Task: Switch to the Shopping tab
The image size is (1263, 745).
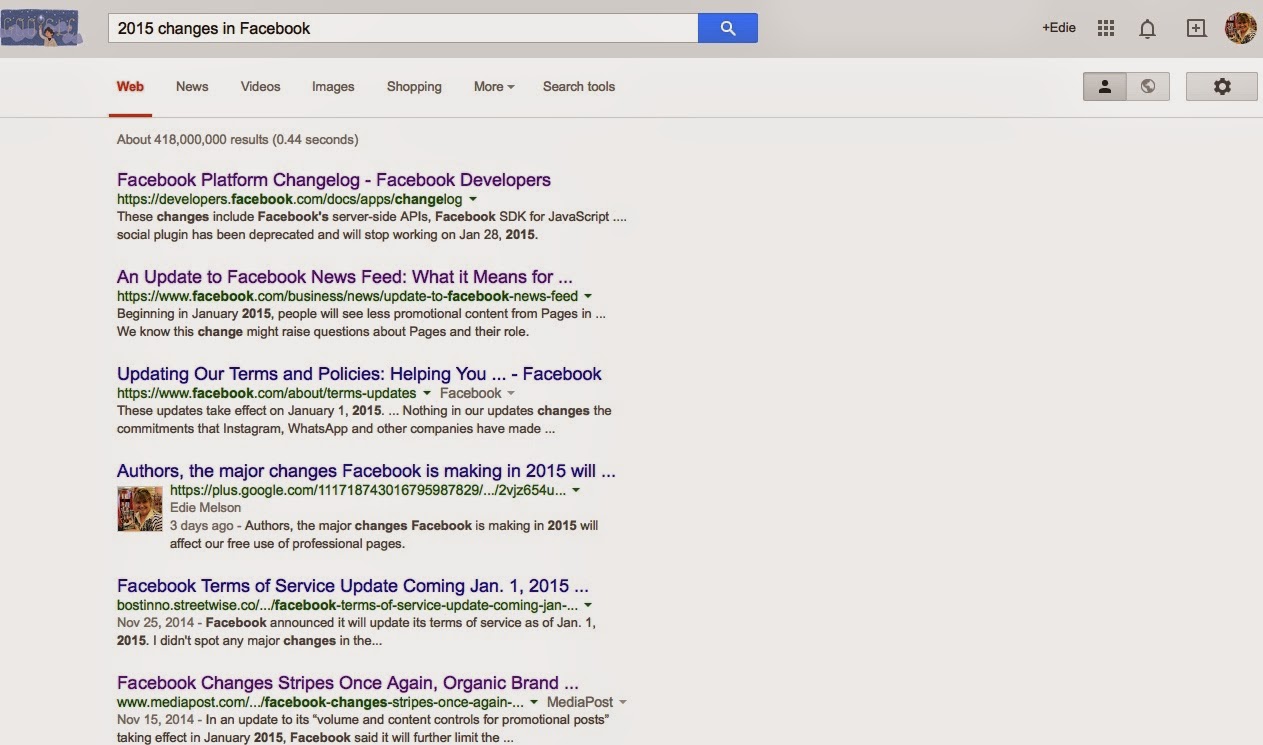Action: pos(414,87)
